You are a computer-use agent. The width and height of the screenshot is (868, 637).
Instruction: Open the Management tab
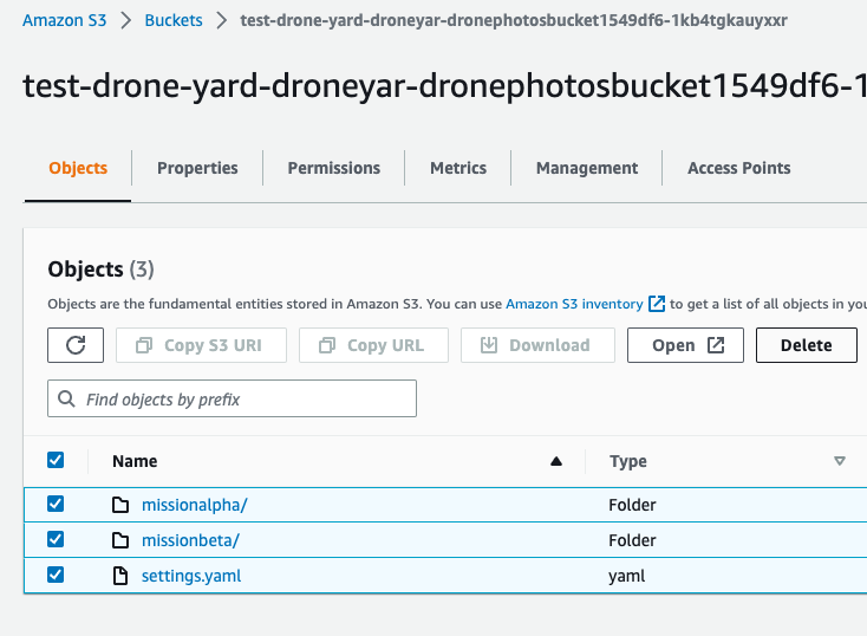[x=587, y=168]
